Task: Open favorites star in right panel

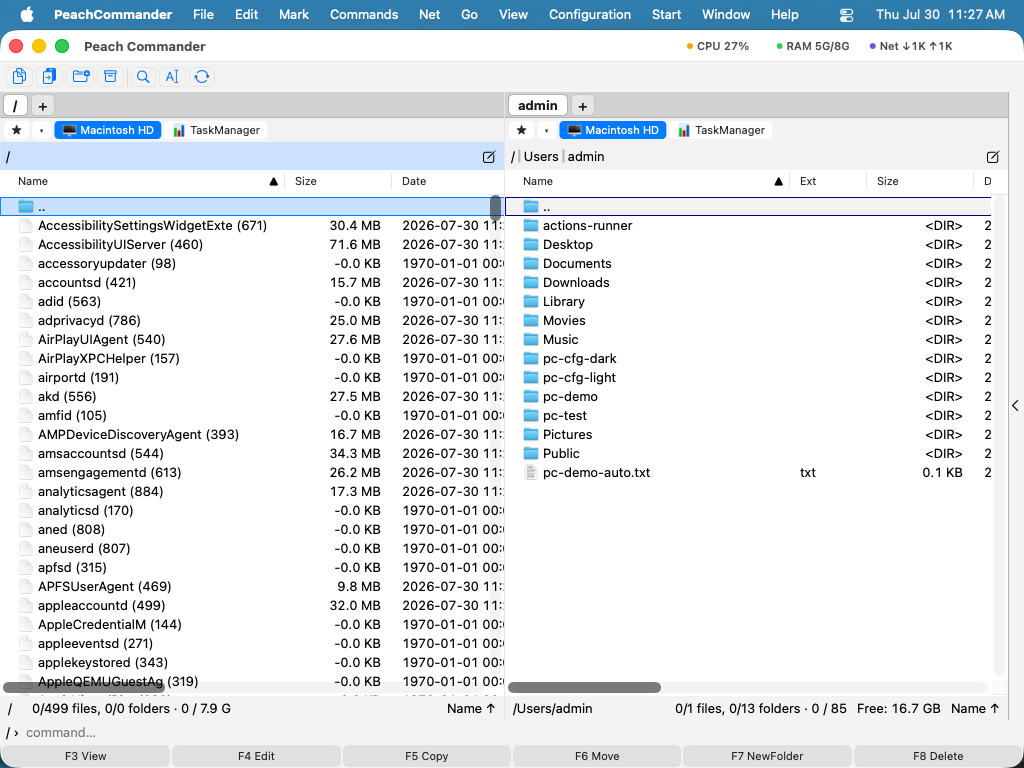Action: pos(521,130)
